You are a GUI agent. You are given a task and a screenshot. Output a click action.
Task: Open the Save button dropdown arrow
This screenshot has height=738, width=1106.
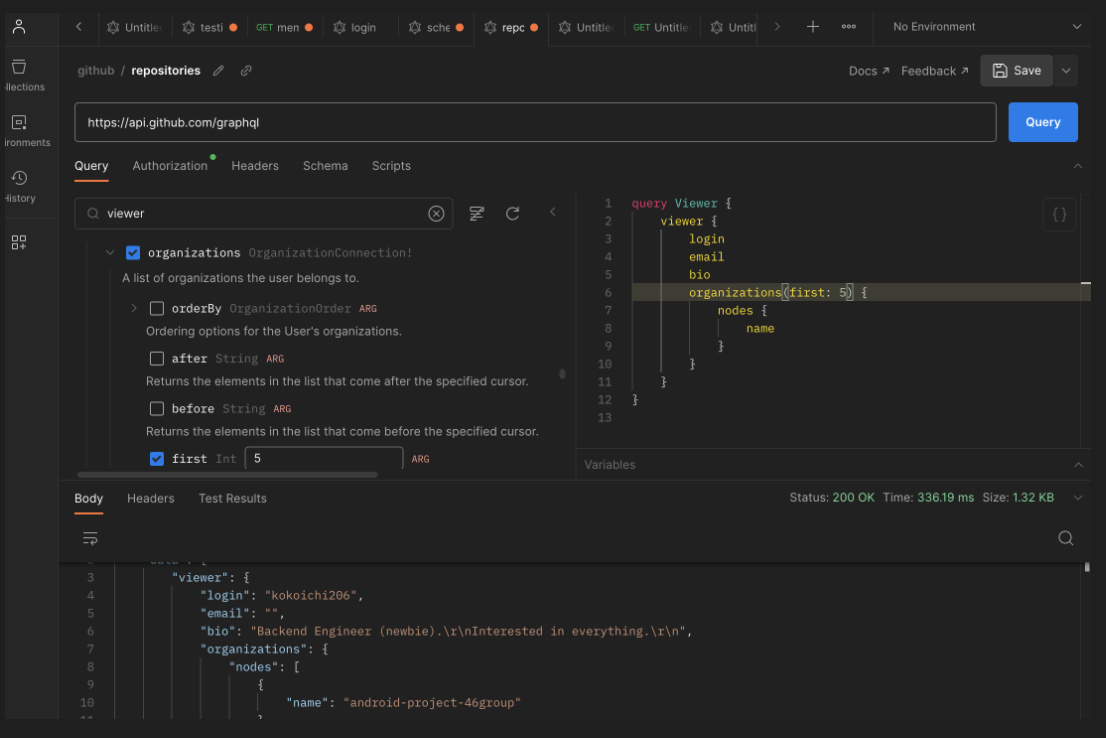(1066, 70)
